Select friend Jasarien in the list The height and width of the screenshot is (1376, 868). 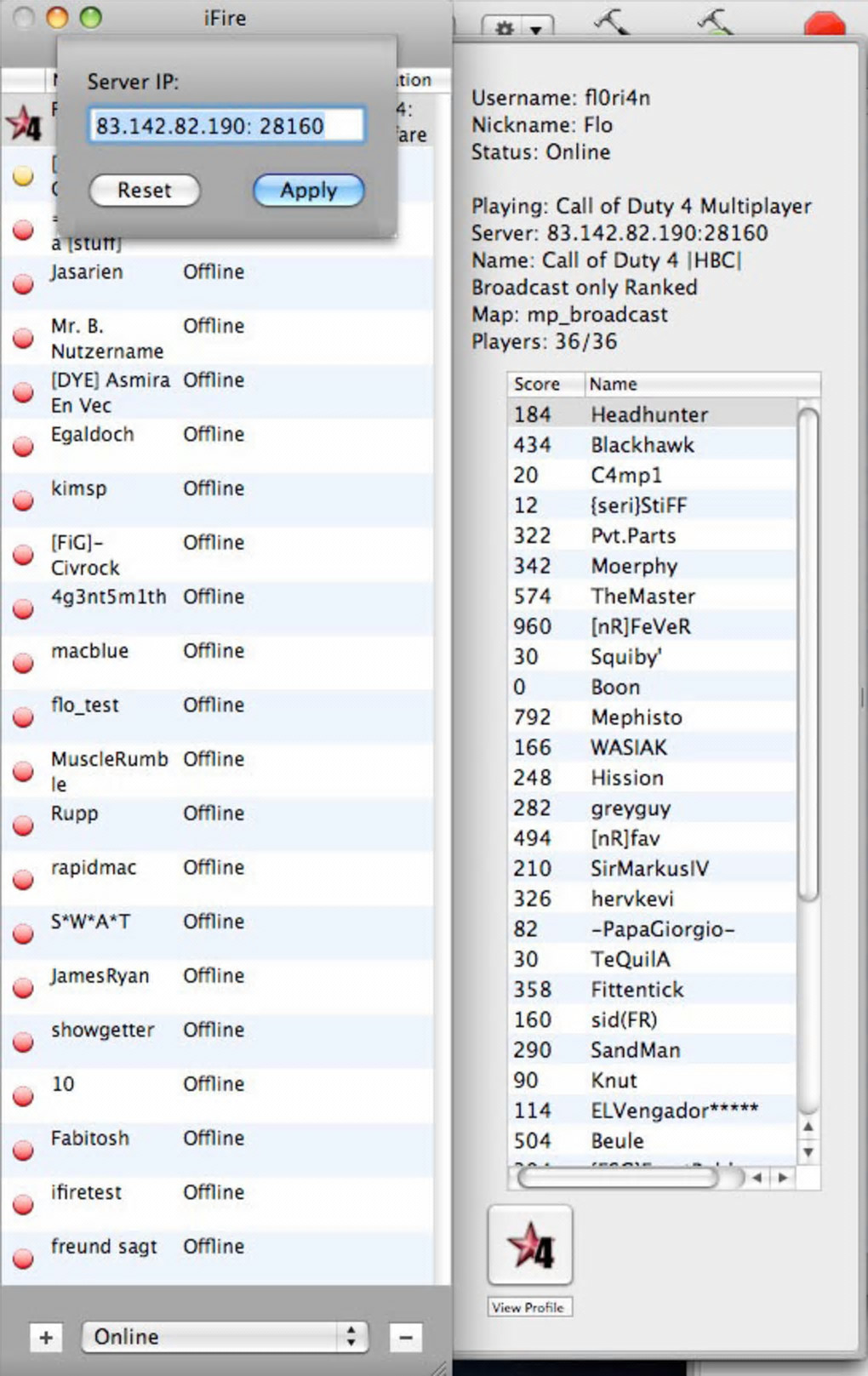pos(217,283)
